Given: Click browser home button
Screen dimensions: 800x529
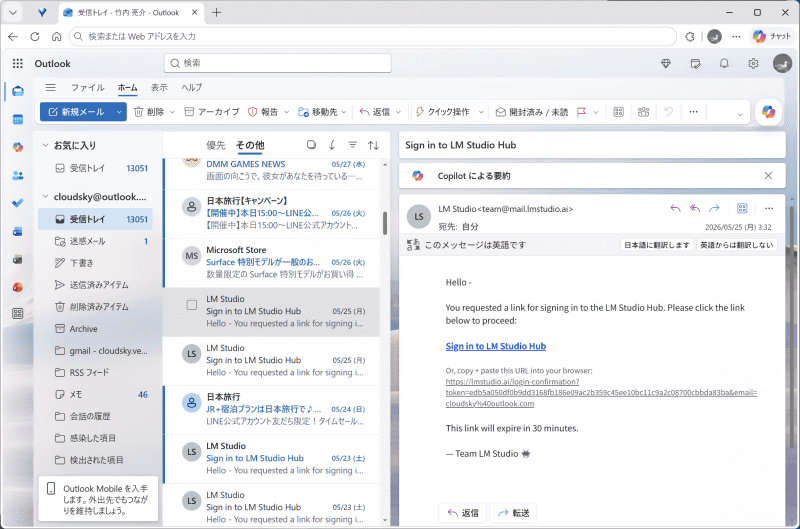Looking at the screenshot, I should point(57,36).
